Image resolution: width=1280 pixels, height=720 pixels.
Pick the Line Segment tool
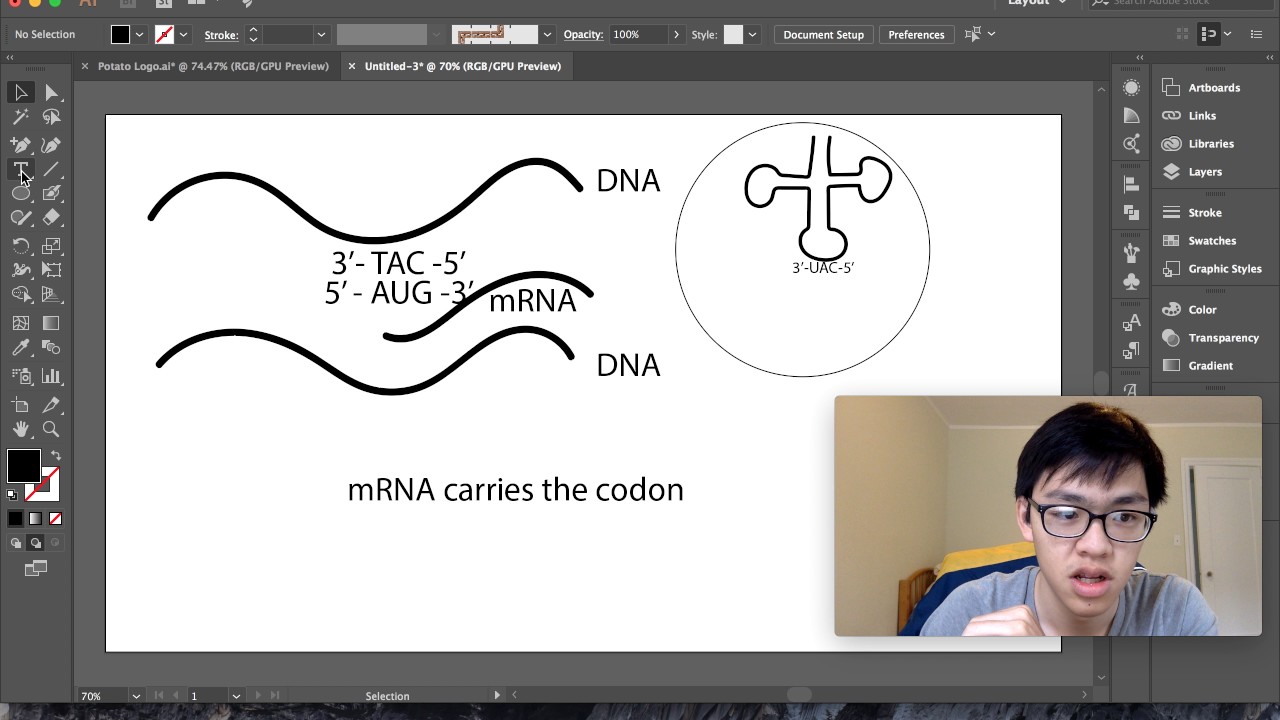click(x=51, y=169)
